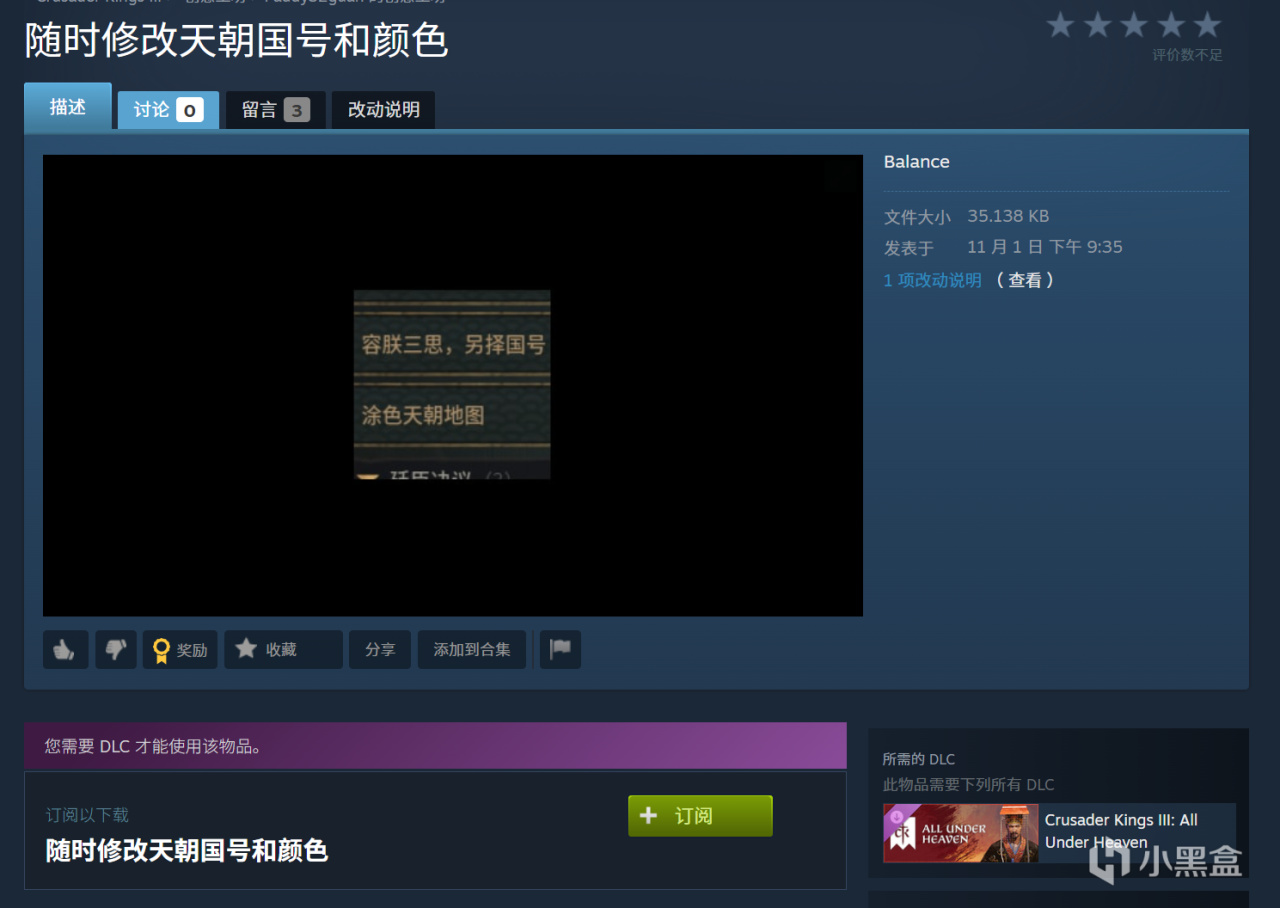
Task: Select the 留言 comments tab
Action: pos(275,110)
